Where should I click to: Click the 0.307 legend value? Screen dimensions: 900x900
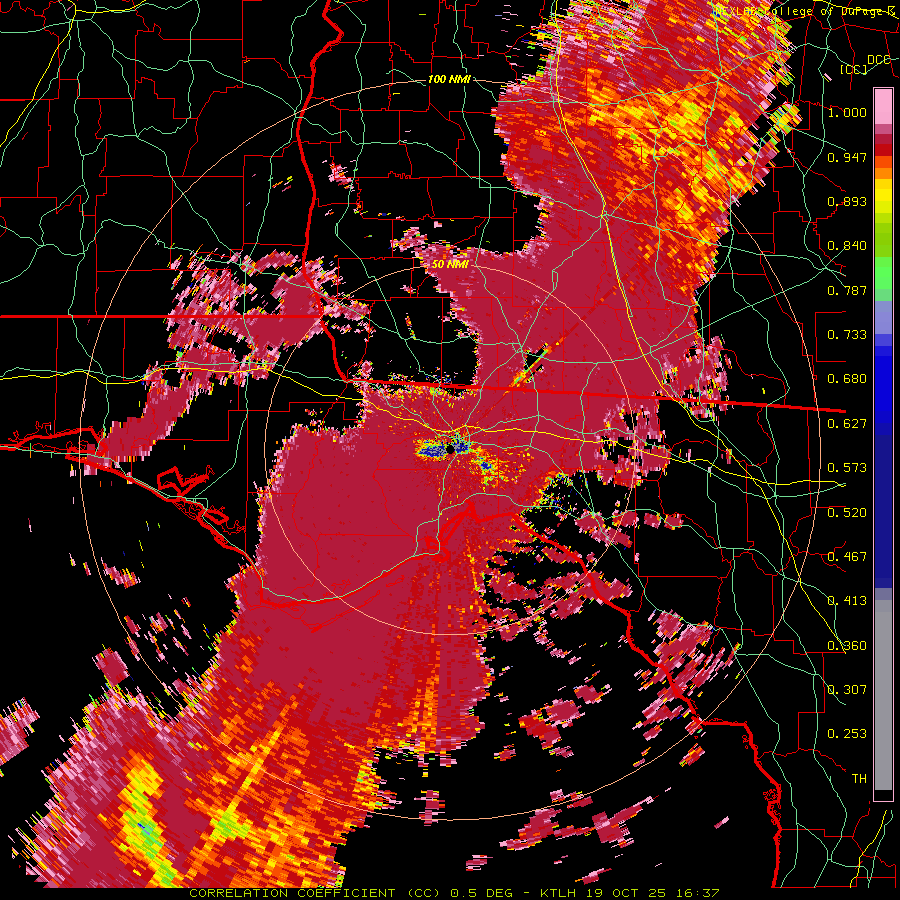click(847, 690)
